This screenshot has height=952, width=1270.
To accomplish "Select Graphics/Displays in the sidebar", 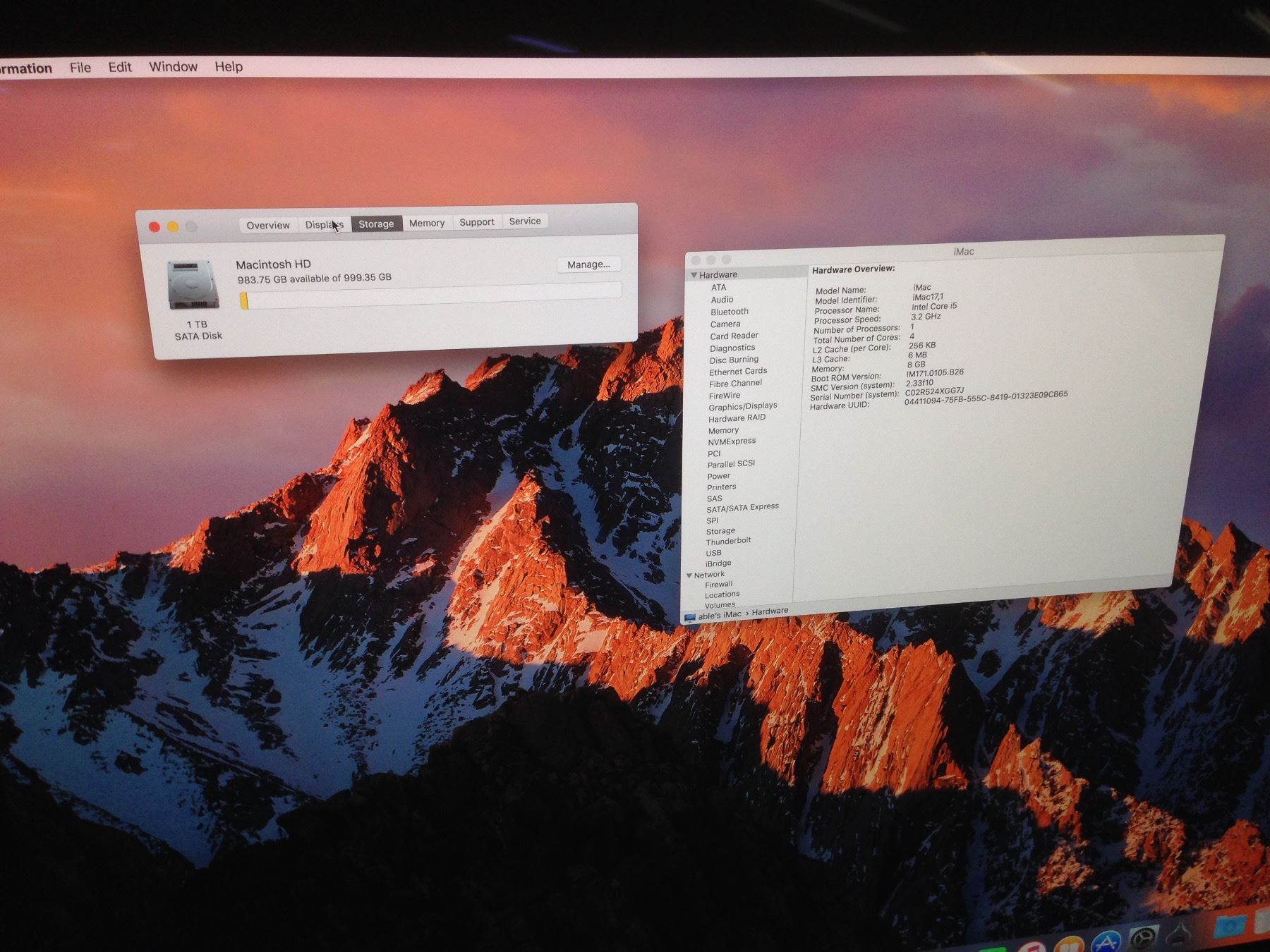I will coord(742,406).
